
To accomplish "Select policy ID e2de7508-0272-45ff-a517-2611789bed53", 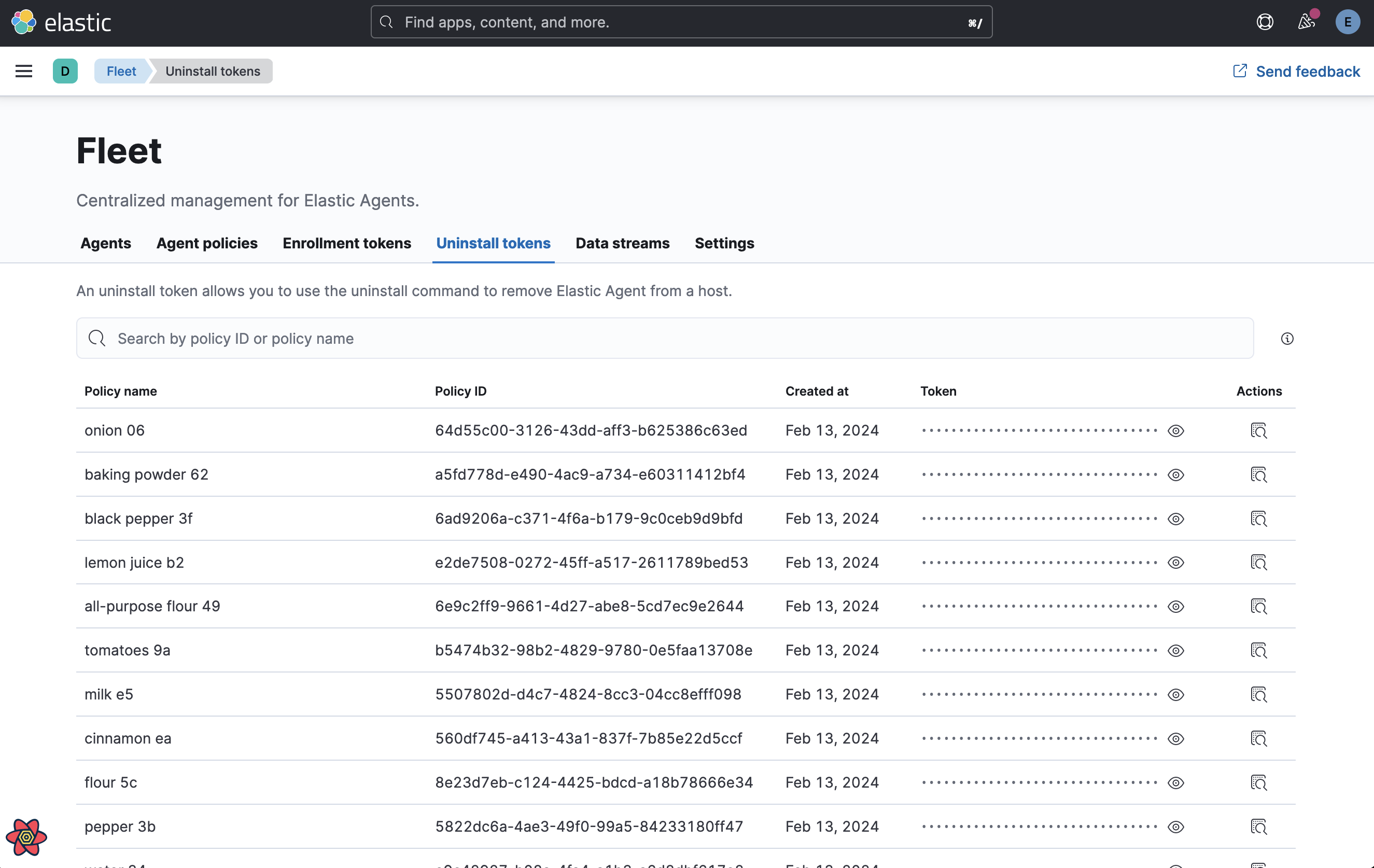I will (x=591, y=562).
